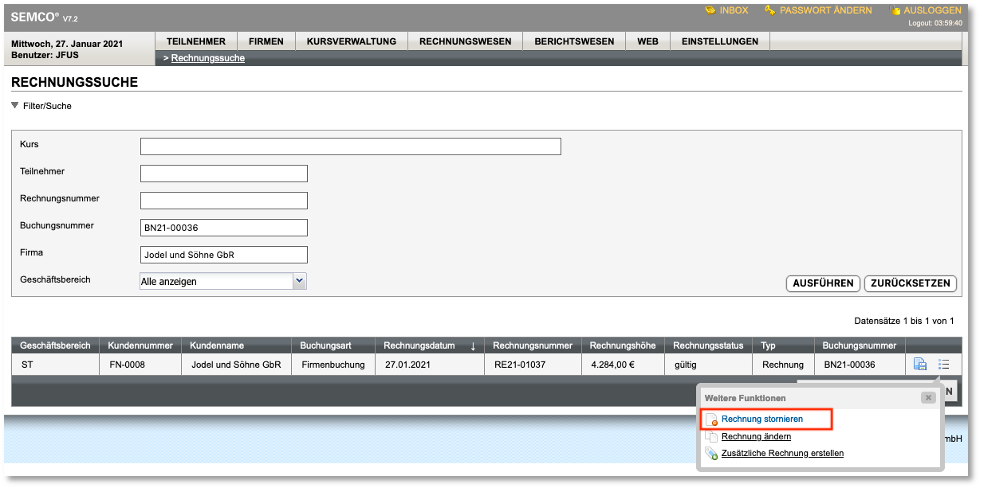Open the TEILNEHMER menu

click(196, 41)
